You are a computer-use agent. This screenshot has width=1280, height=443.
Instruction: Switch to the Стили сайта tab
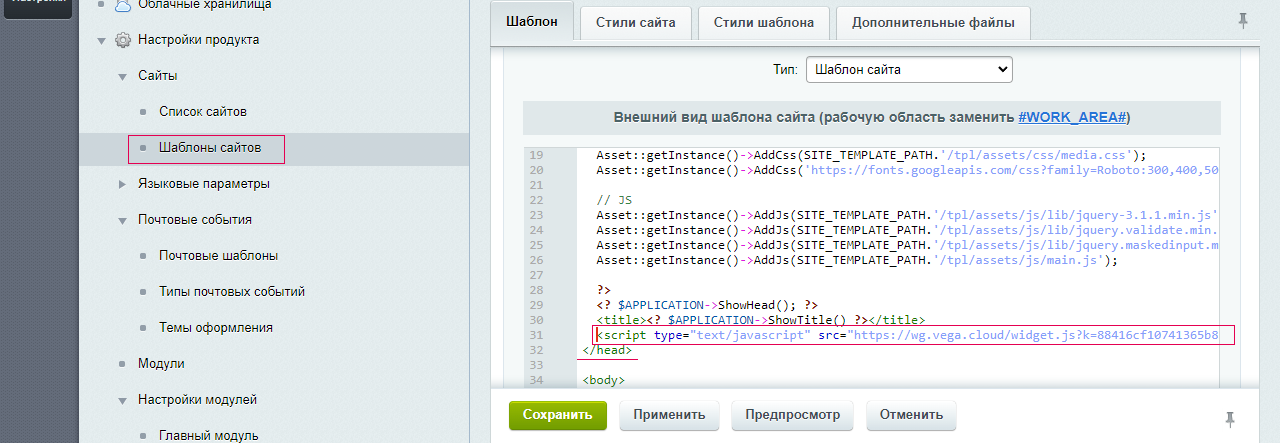pos(635,22)
